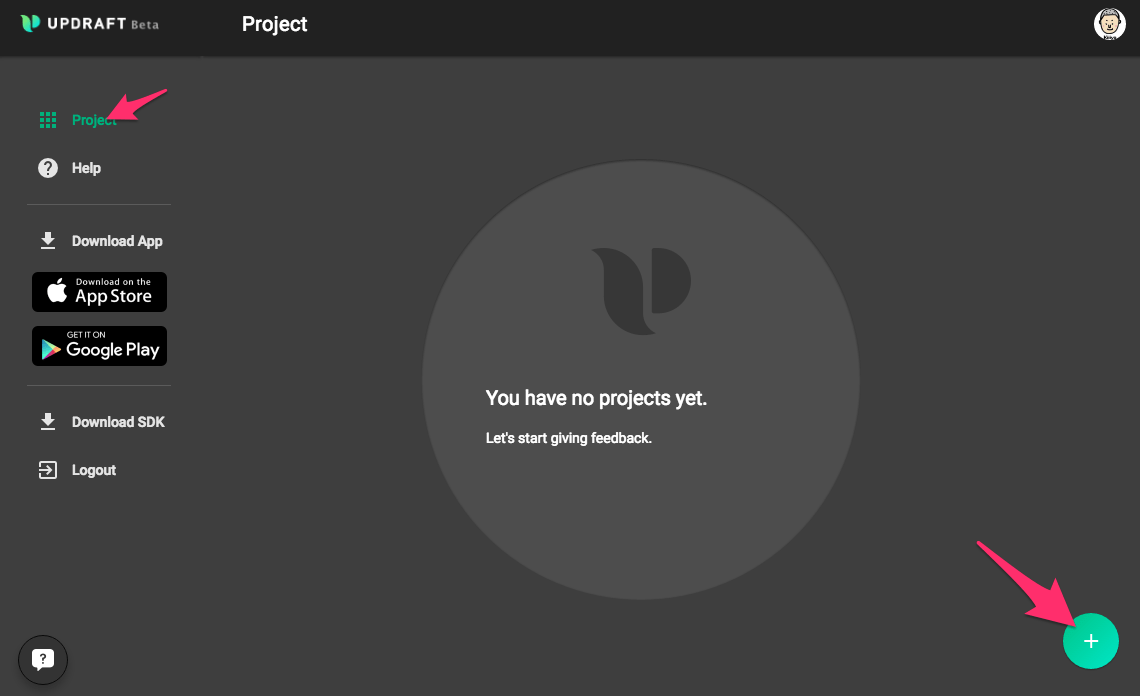Click the Project page title

point(274,24)
